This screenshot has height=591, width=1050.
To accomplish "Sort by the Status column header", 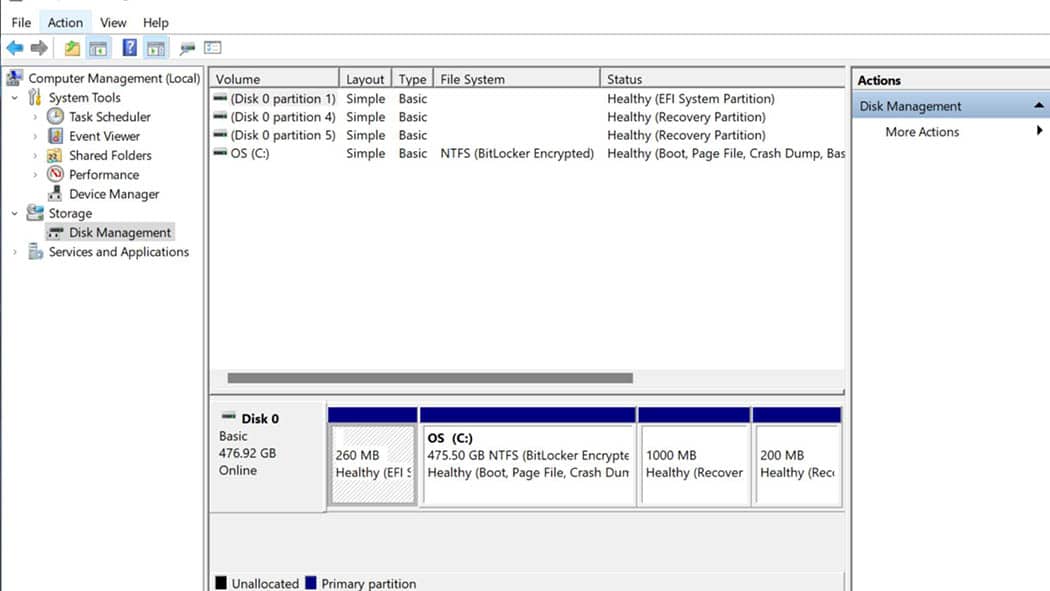I will [x=723, y=79].
